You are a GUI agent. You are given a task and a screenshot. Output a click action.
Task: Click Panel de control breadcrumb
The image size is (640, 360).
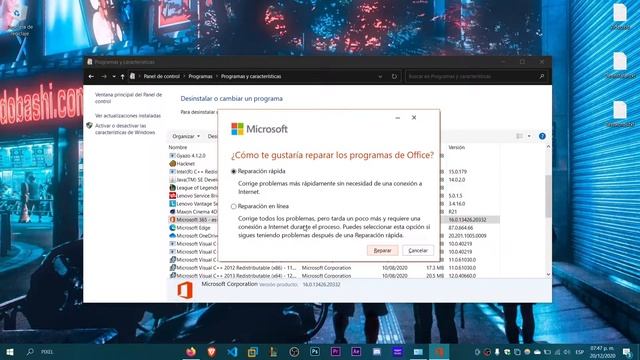coord(162,76)
